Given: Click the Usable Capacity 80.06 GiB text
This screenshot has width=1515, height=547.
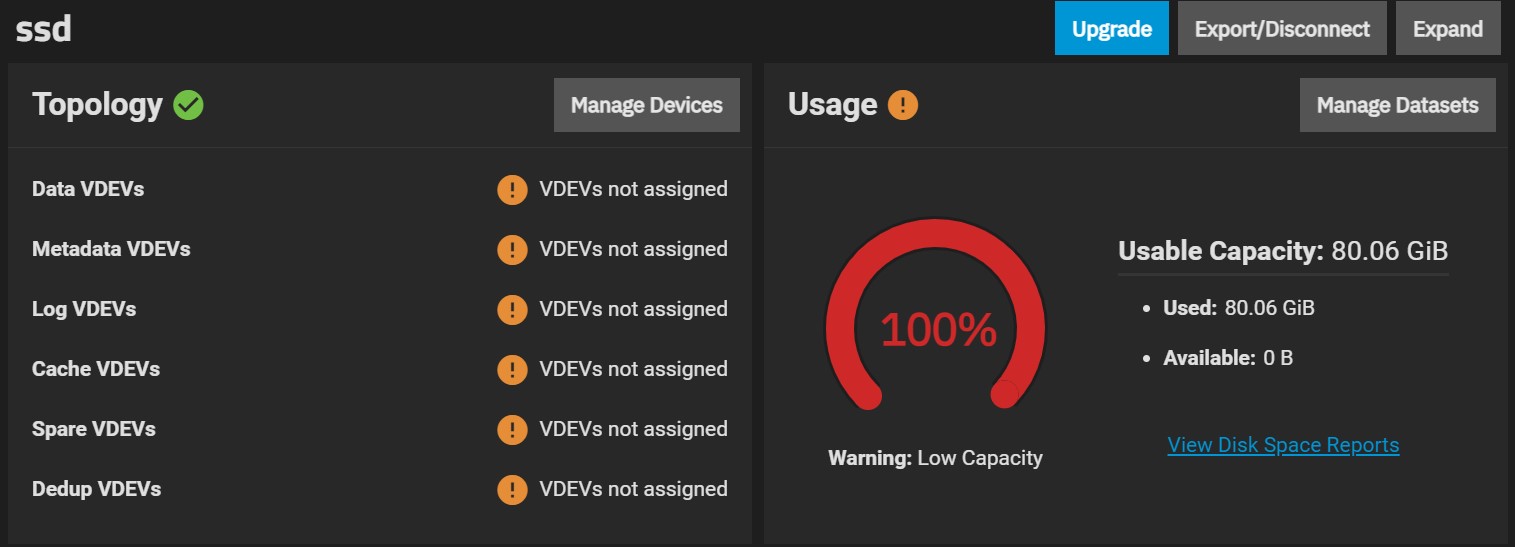Looking at the screenshot, I should click(x=1283, y=250).
